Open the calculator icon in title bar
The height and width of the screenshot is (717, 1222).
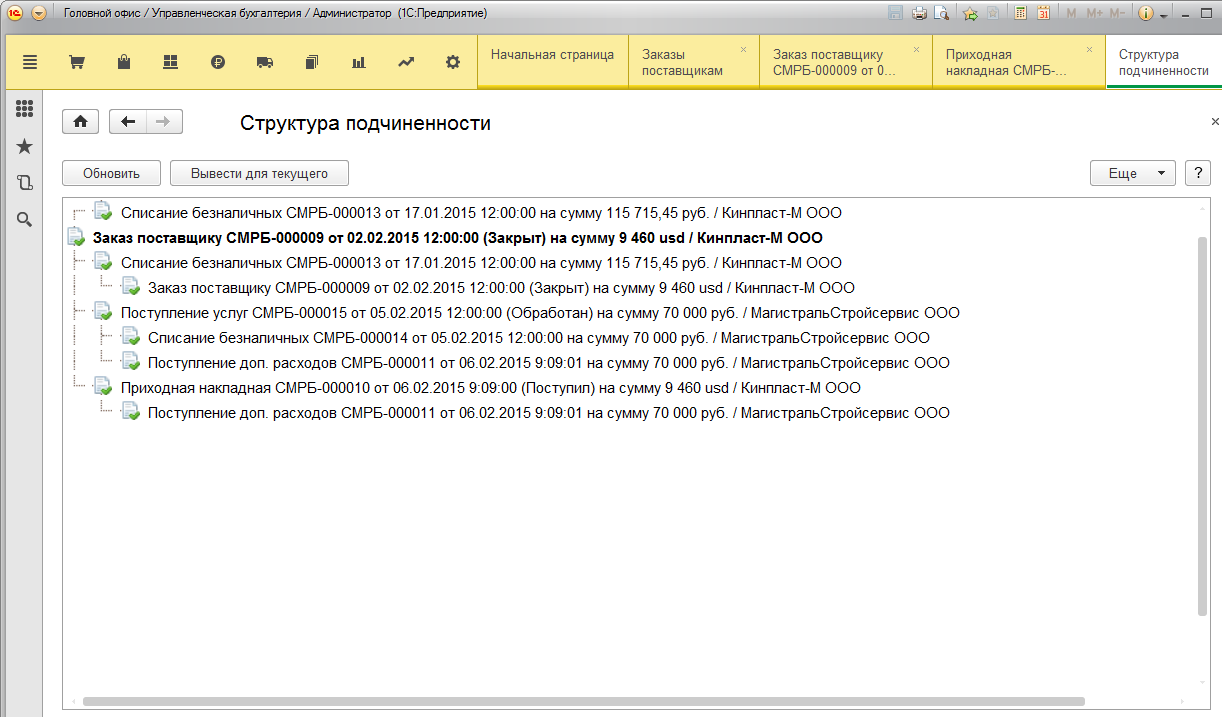(1021, 13)
